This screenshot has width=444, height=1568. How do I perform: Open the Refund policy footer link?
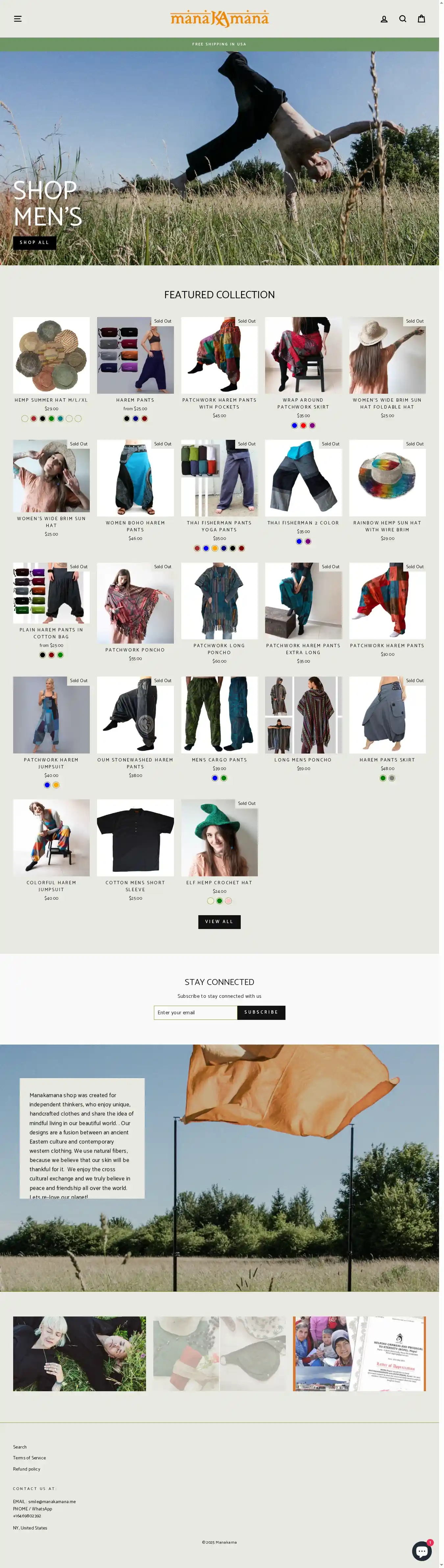pos(27,1469)
